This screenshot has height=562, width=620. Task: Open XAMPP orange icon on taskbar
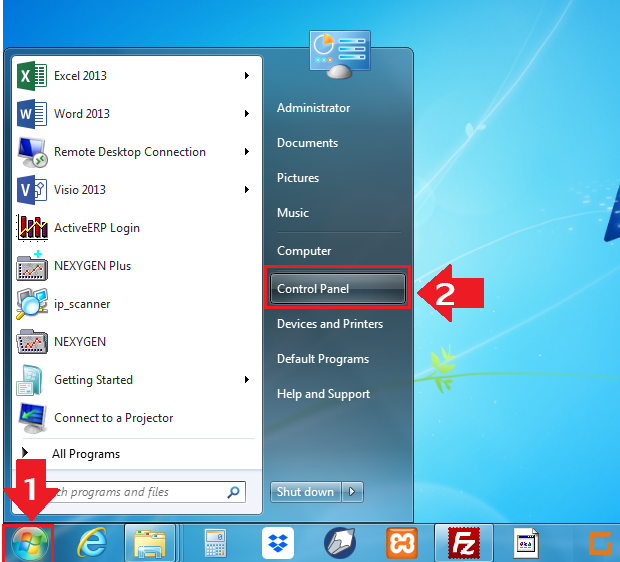(x=402, y=543)
